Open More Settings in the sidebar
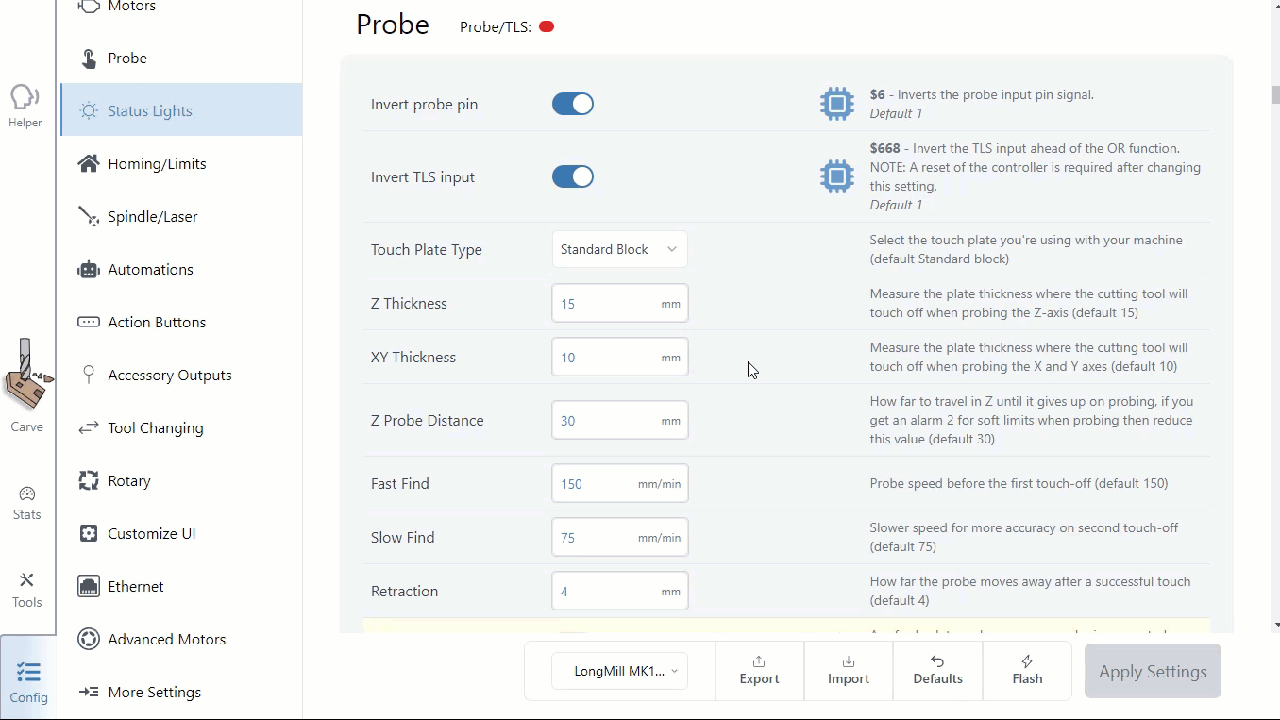 pos(154,692)
